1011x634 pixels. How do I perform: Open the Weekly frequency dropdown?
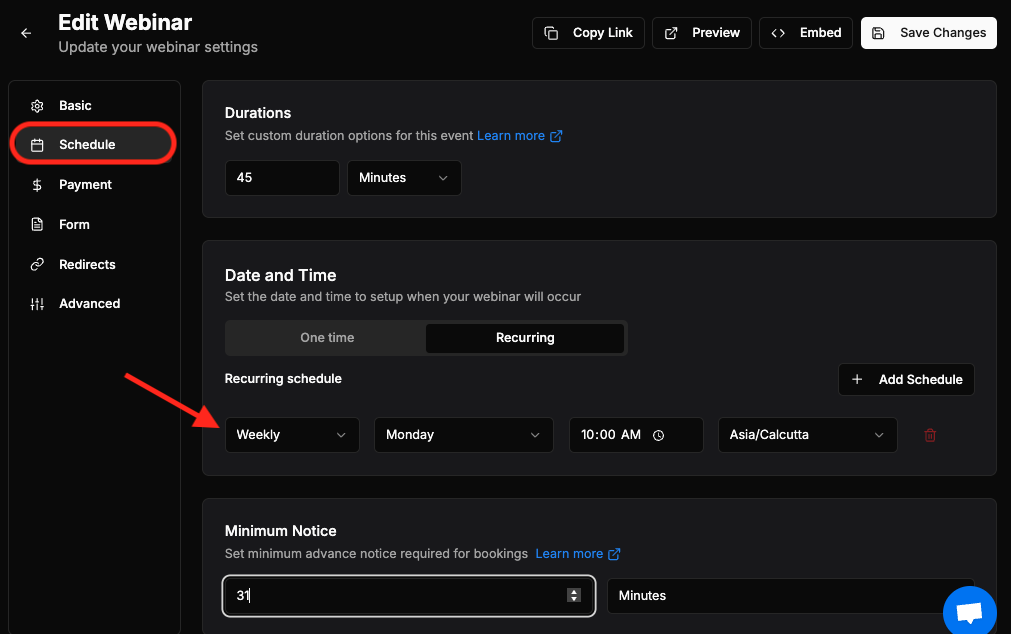pos(292,435)
